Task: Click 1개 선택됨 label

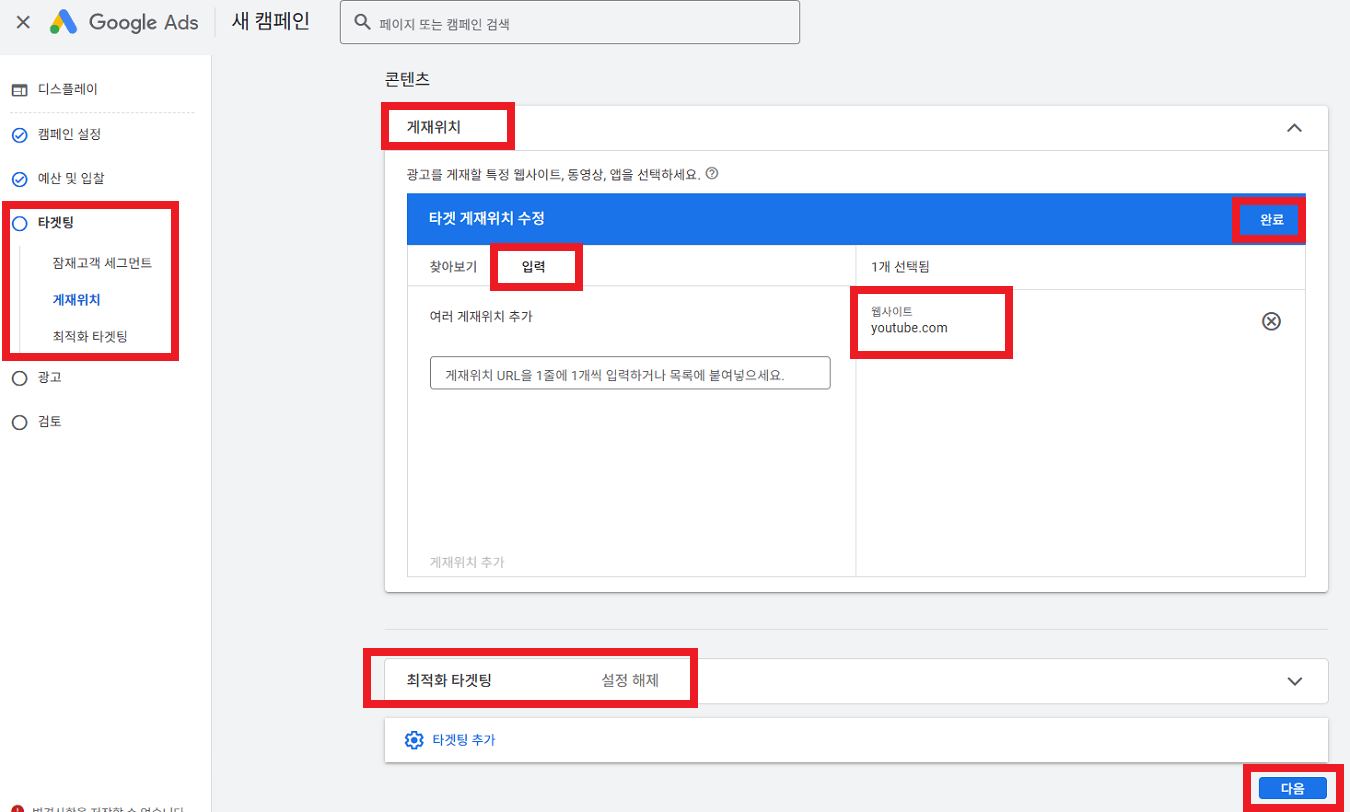Action: [901, 267]
